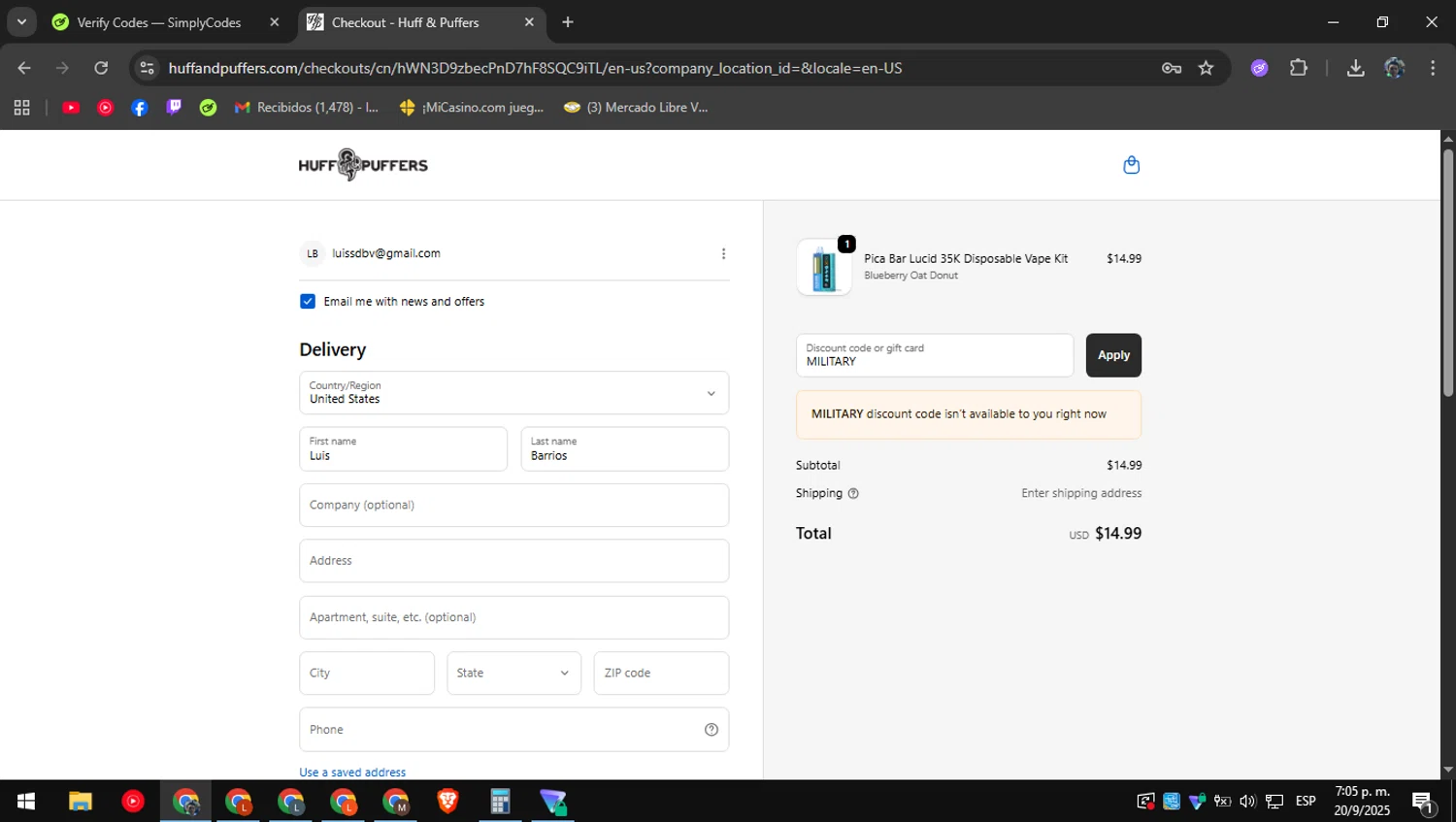Expand the Country/Region dropdown
The height and width of the screenshot is (822, 1456).
coord(513,393)
